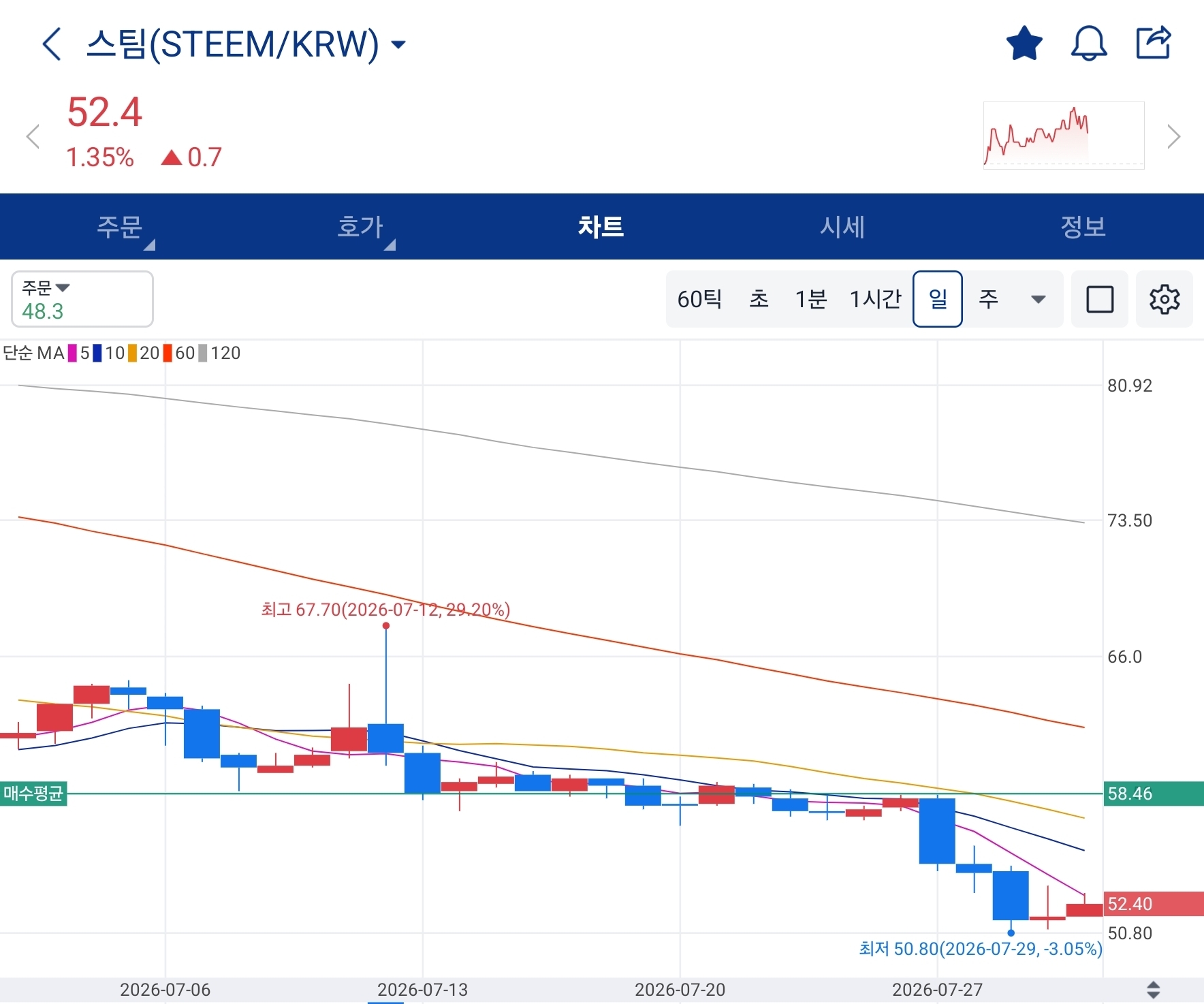Switch to the 호가 tab

361,227
